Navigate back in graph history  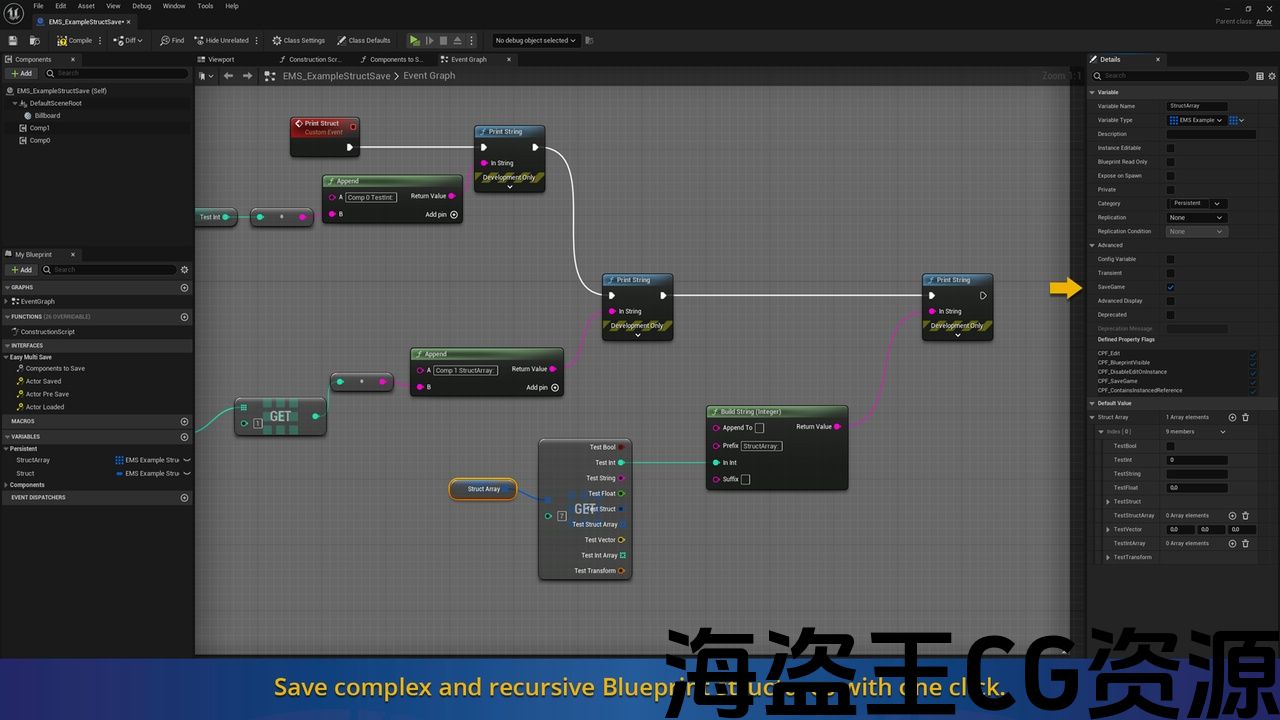[228, 76]
